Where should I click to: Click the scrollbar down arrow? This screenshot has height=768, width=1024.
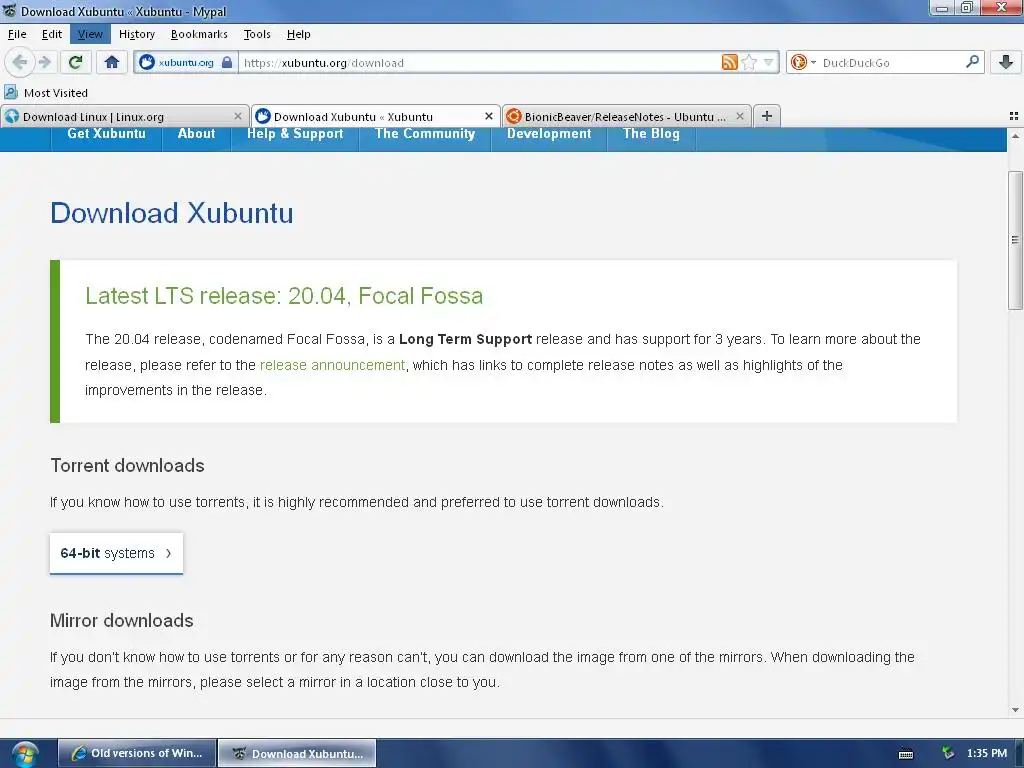coord(1015,710)
